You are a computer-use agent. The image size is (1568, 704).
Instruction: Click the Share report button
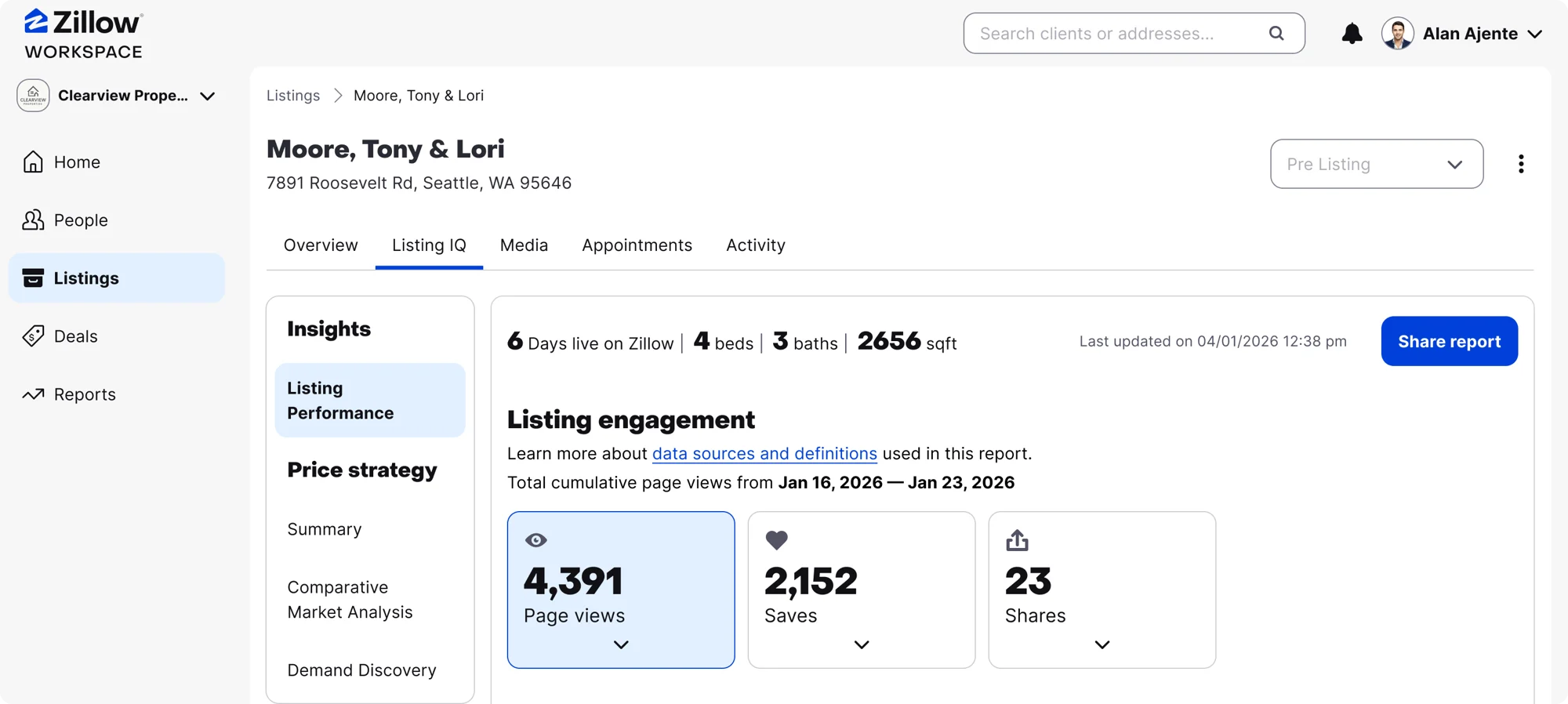[1449, 341]
